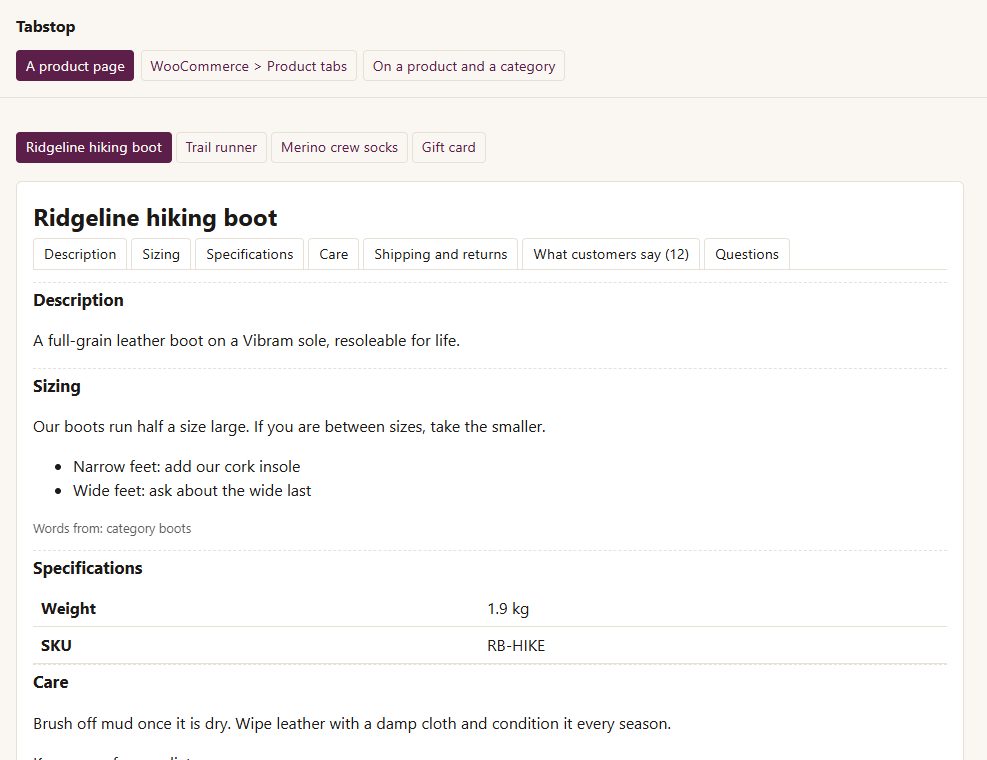Click the Tabstop page title
The width and height of the screenshot is (987, 760).
pos(46,26)
